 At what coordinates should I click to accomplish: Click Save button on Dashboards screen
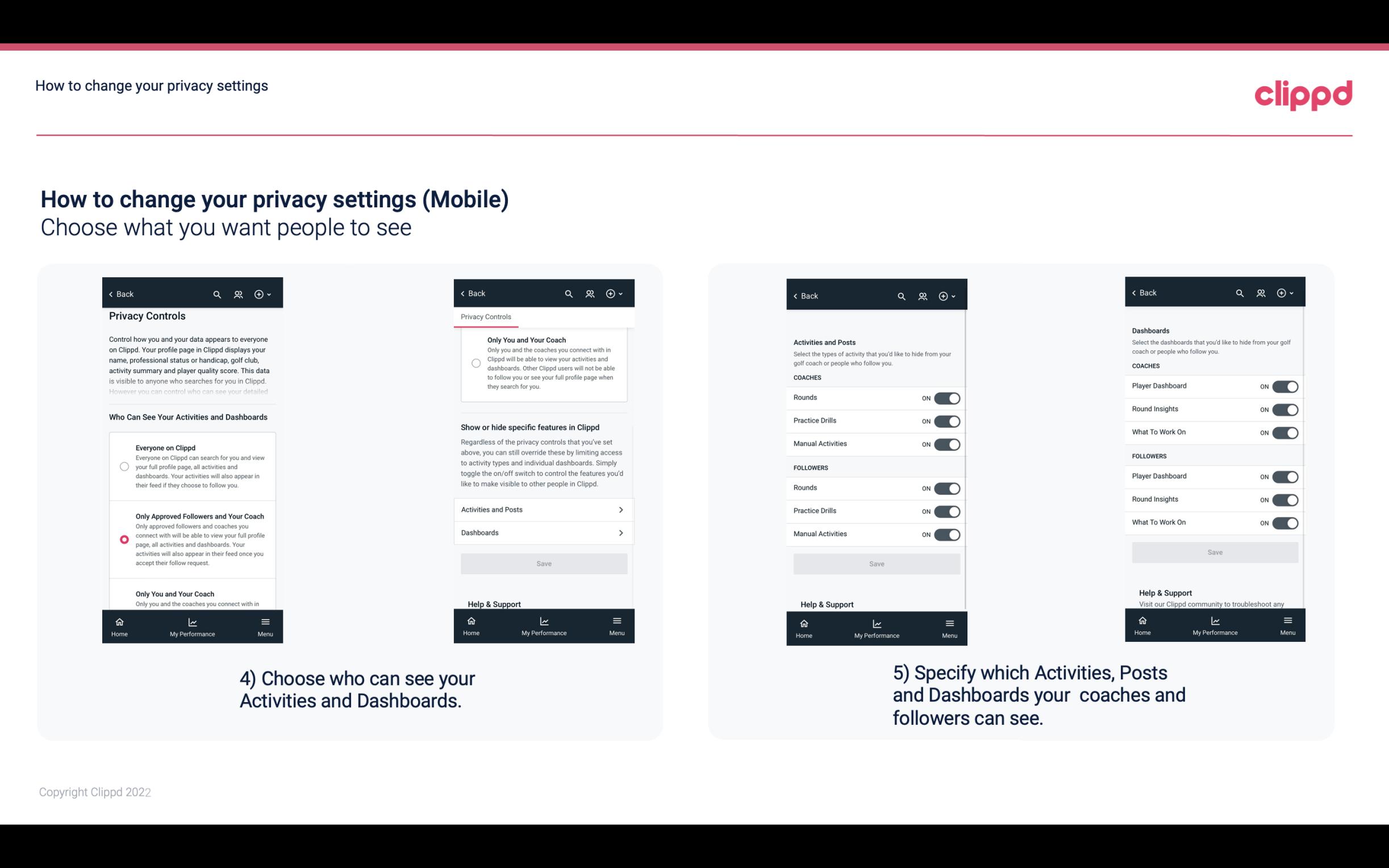click(1214, 551)
